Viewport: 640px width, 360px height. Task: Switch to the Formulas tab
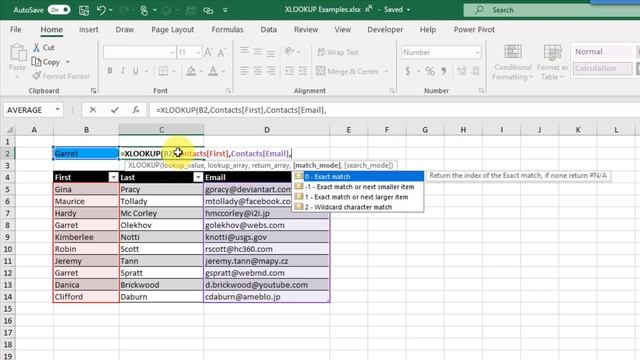click(227, 29)
